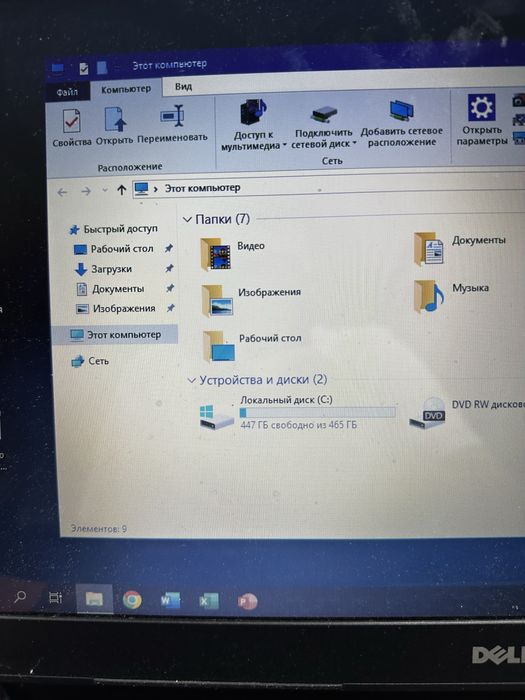Go forward with the forward arrow
Image resolution: width=525 pixels, height=700 pixels.
(86, 191)
